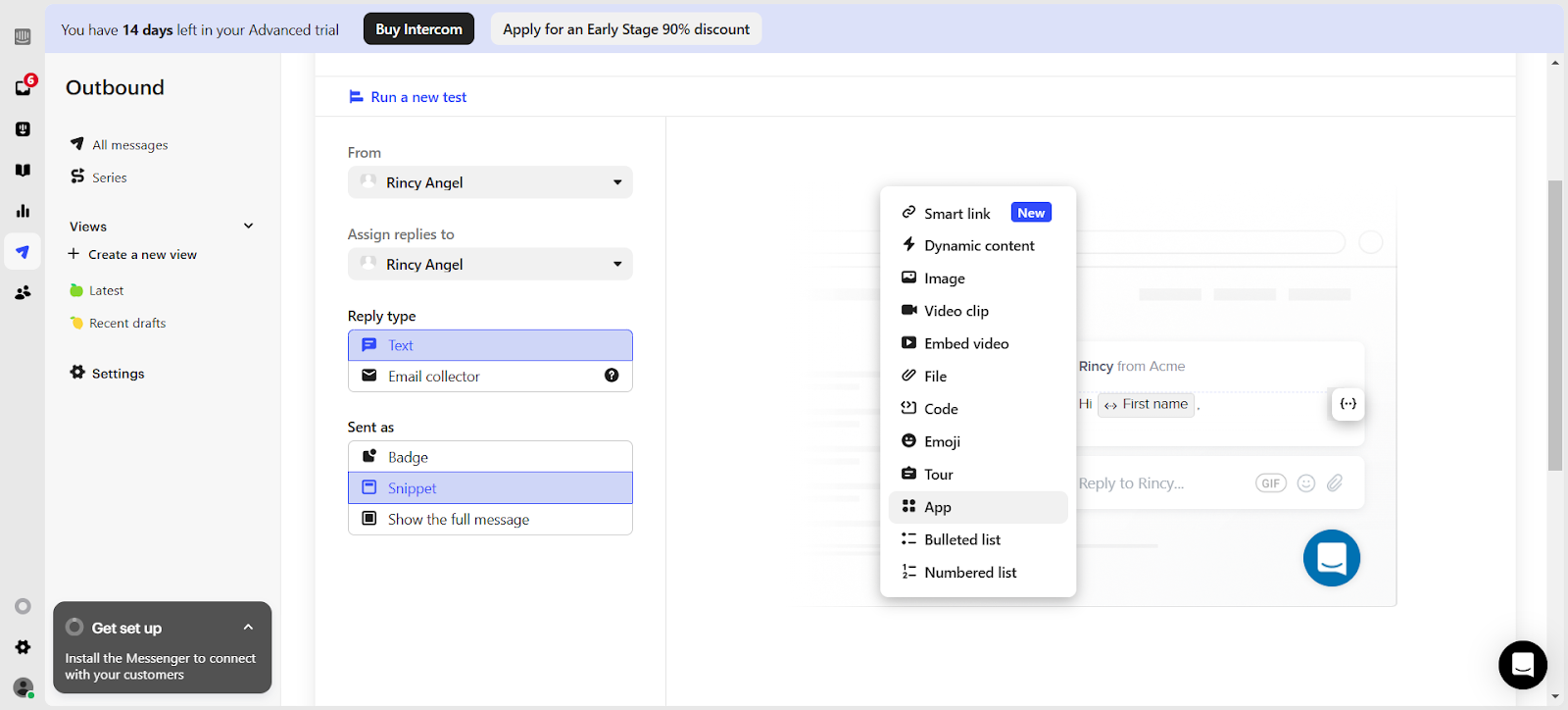Screen dimensions: 1568x710
Task: Collapse the Views section chevron
Action: (x=249, y=227)
